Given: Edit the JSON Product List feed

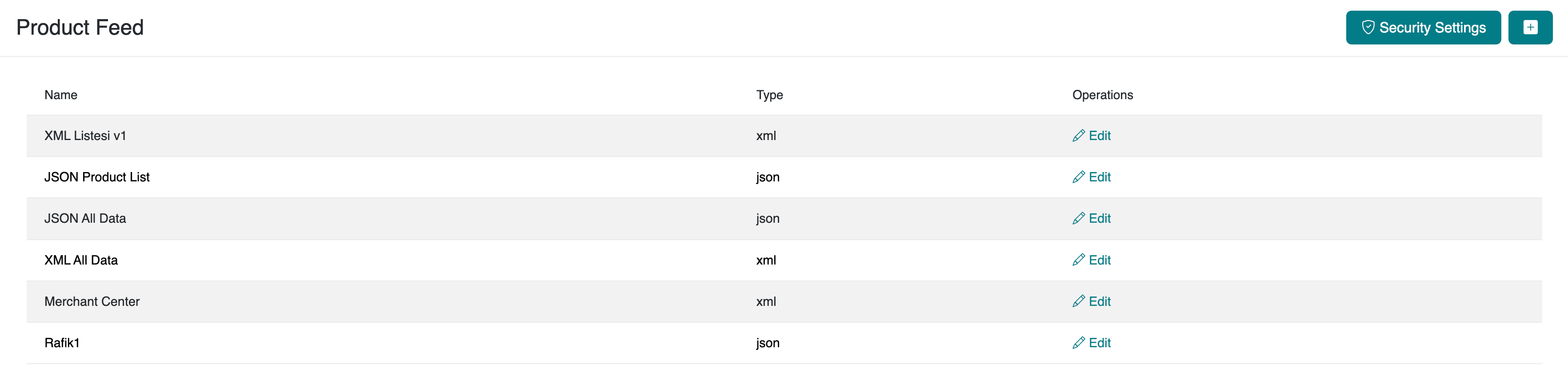Looking at the screenshot, I should [x=1099, y=177].
